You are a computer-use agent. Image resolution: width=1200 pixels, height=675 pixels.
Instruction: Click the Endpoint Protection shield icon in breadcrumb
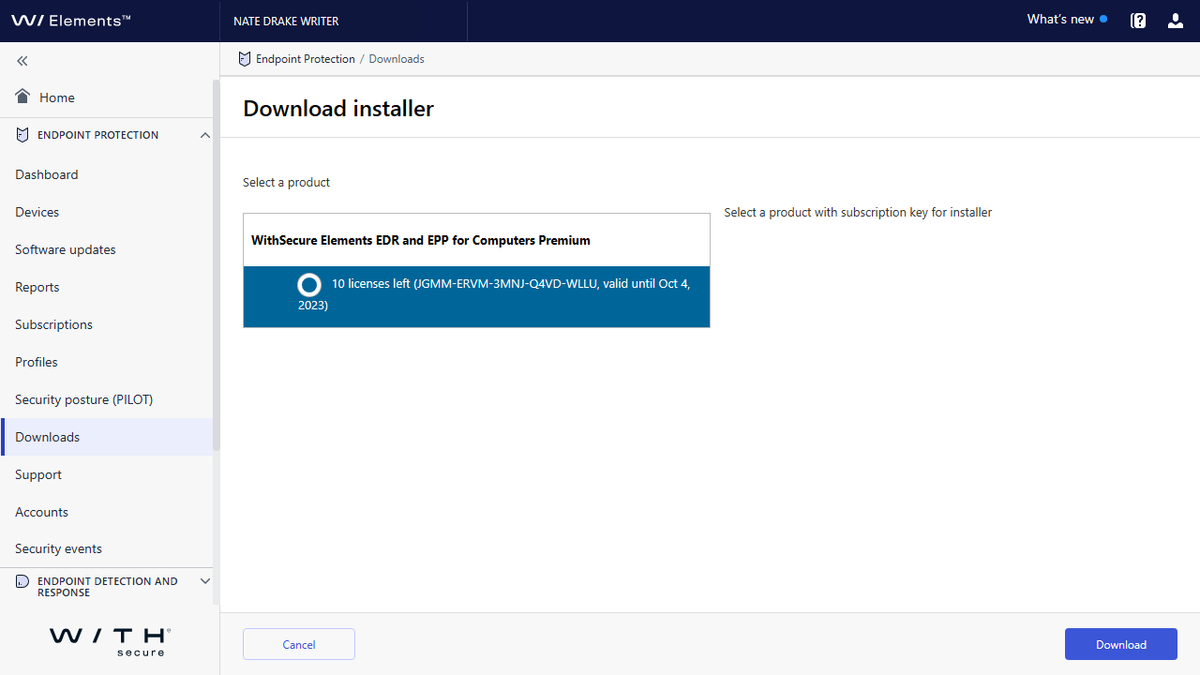243,59
